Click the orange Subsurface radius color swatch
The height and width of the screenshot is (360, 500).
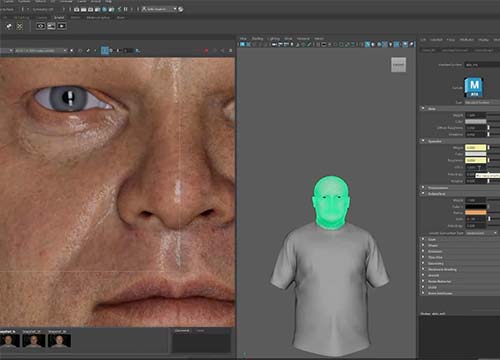(476, 212)
